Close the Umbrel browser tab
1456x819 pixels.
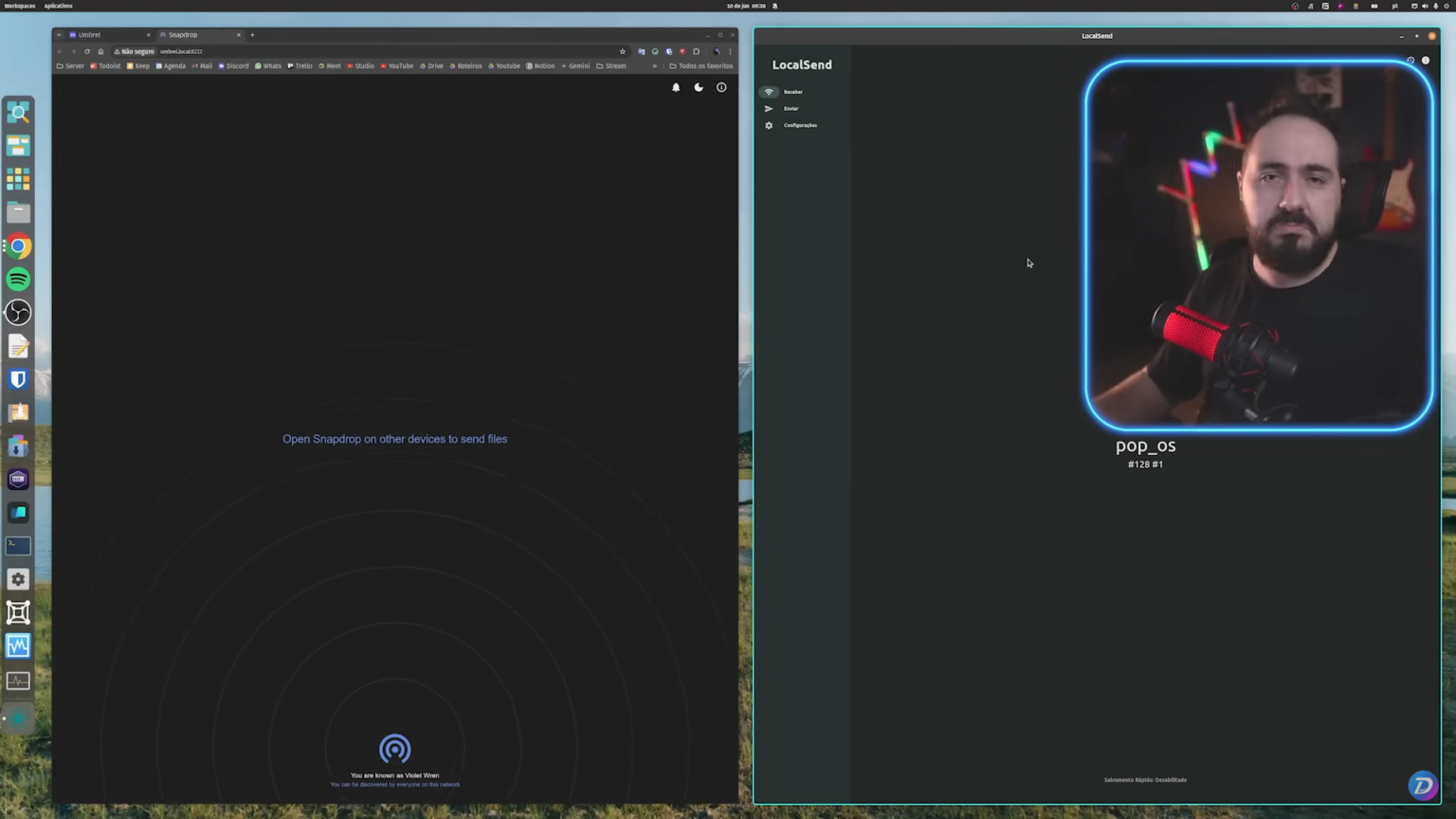149,35
